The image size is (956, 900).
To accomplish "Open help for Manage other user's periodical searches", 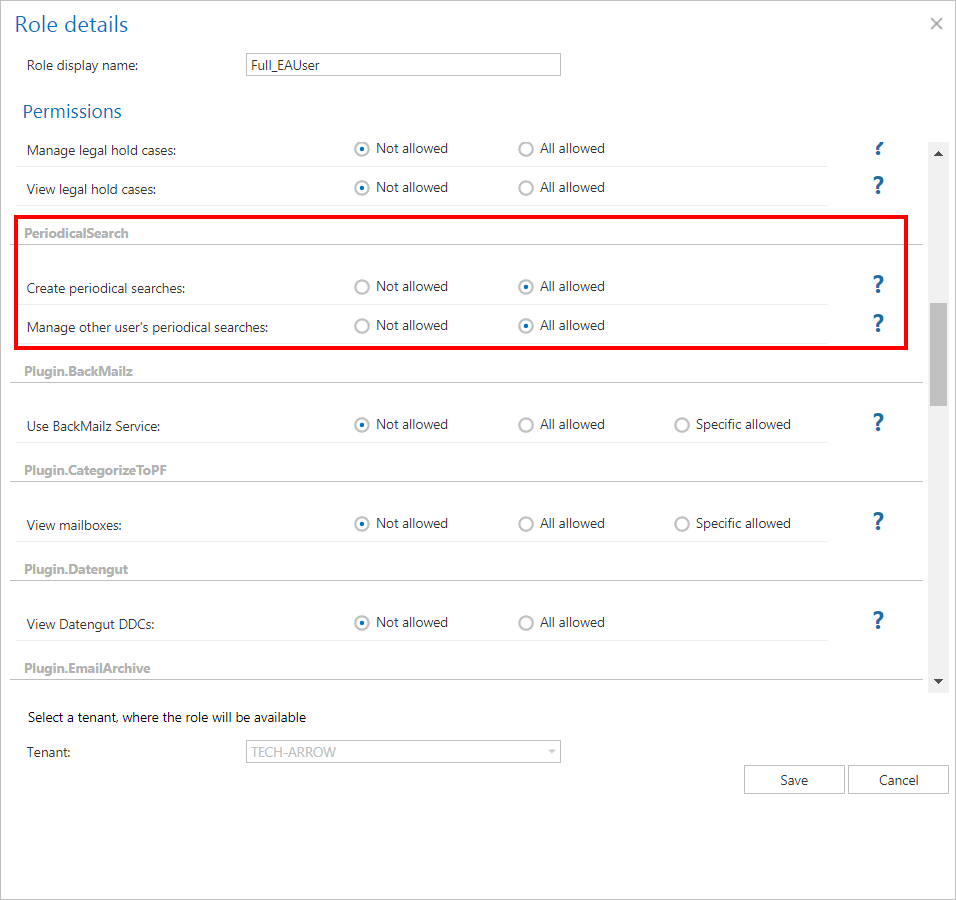I will [878, 323].
